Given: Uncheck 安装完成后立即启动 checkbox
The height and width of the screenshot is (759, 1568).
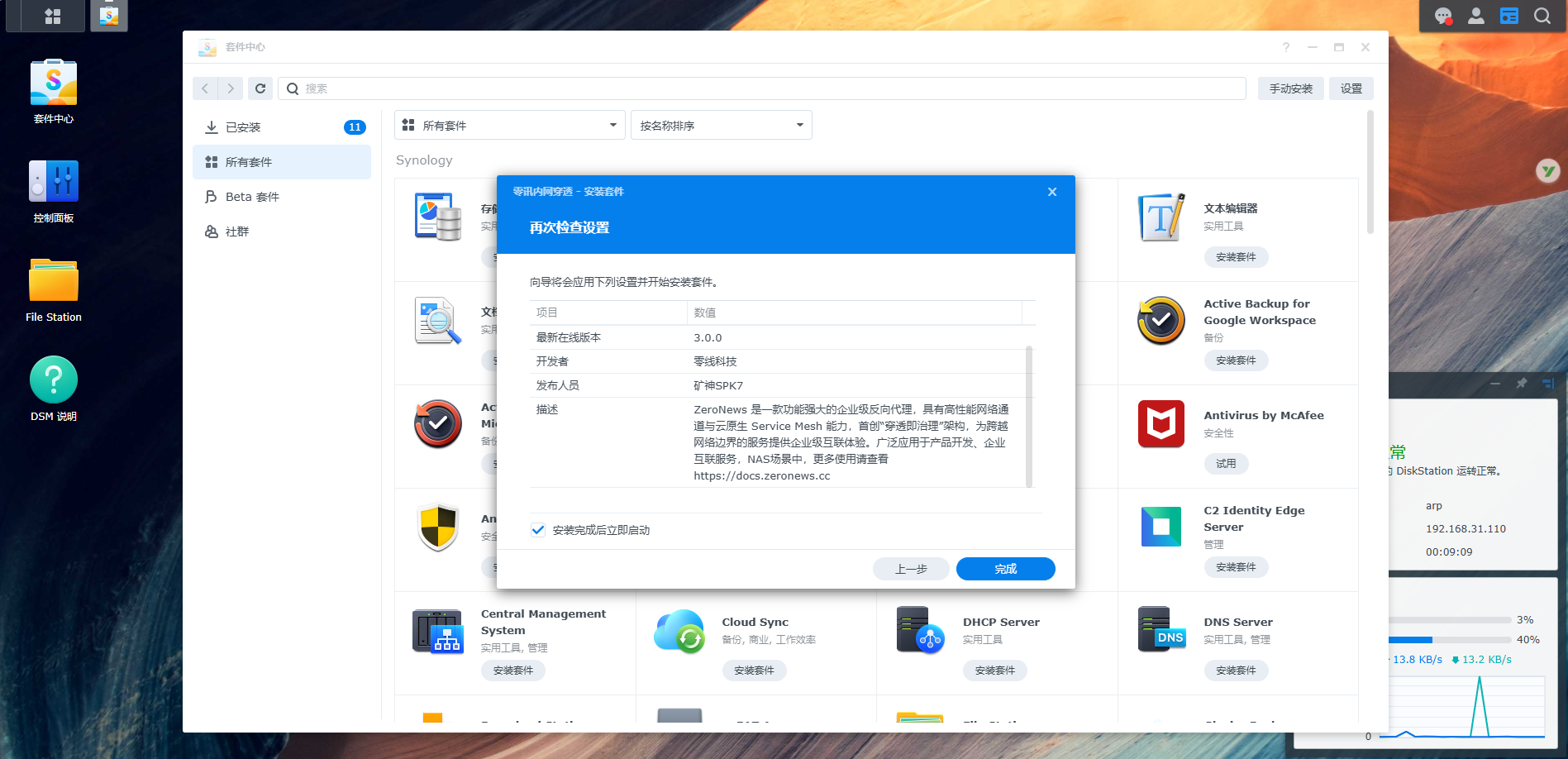Looking at the screenshot, I should [x=538, y=530].
